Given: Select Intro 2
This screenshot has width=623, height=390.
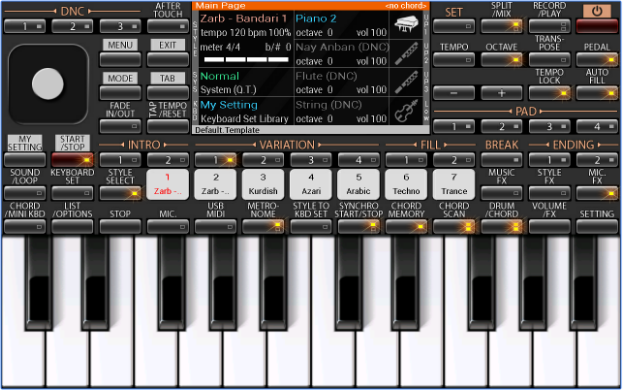Looking at the screenshot, I should (168, 160).
